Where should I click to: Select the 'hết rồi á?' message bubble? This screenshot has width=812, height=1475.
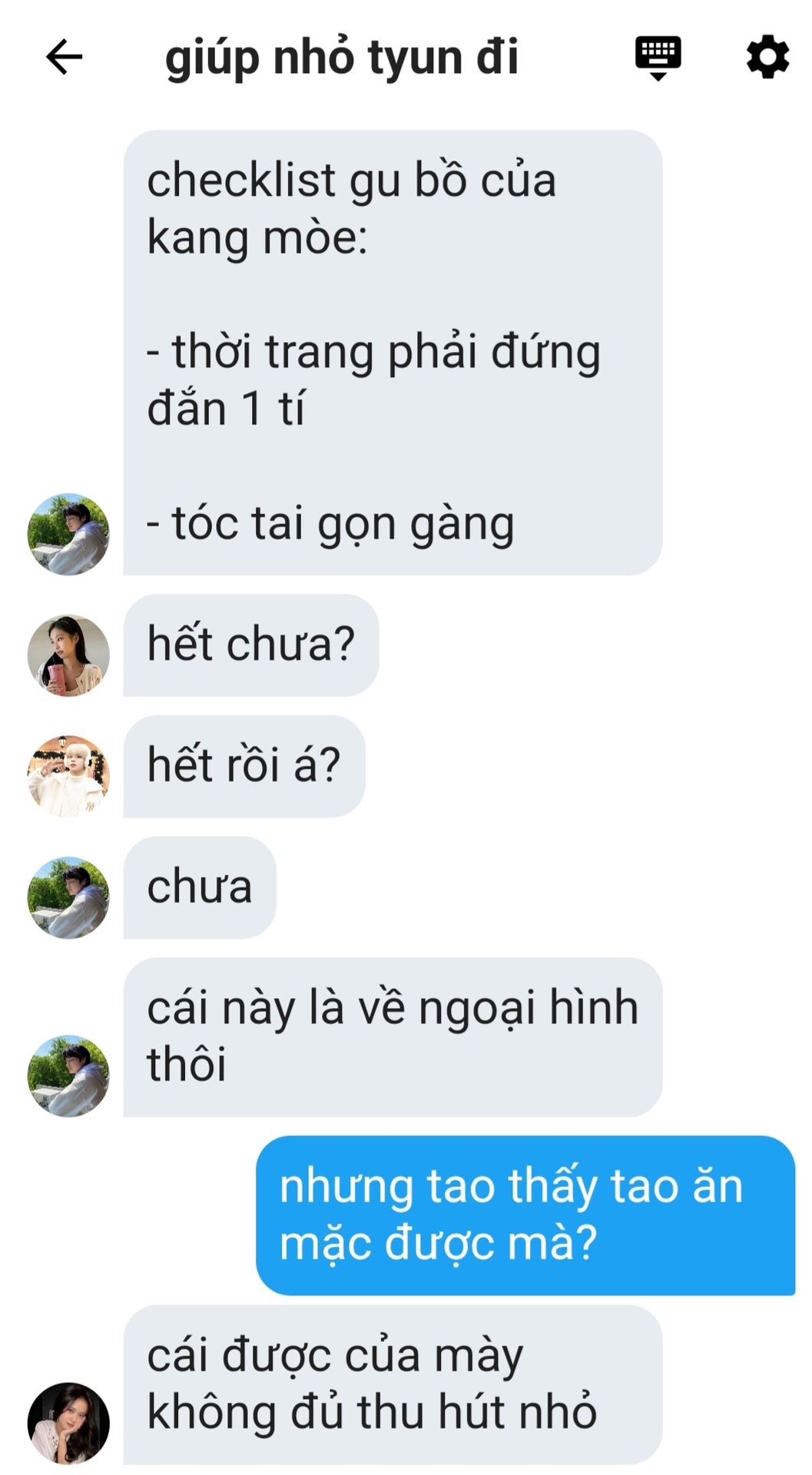(x=244, y=766)
